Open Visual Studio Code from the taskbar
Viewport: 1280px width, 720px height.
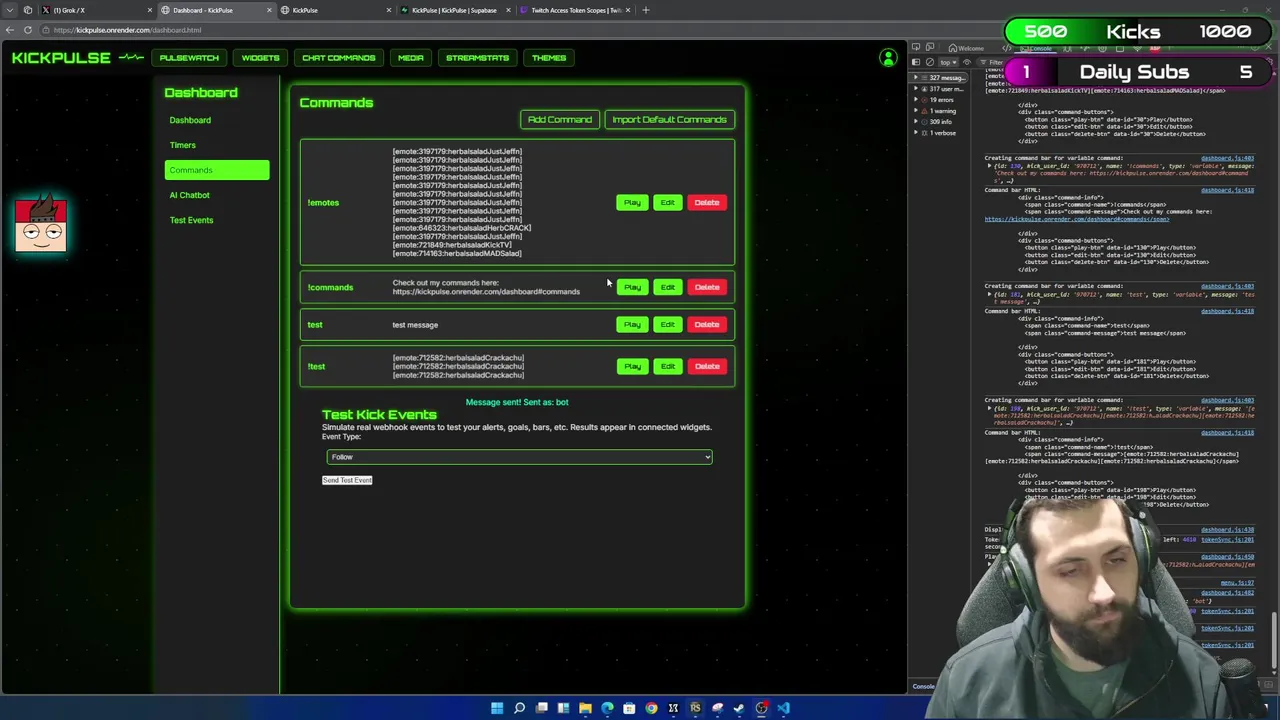point(783,708)
